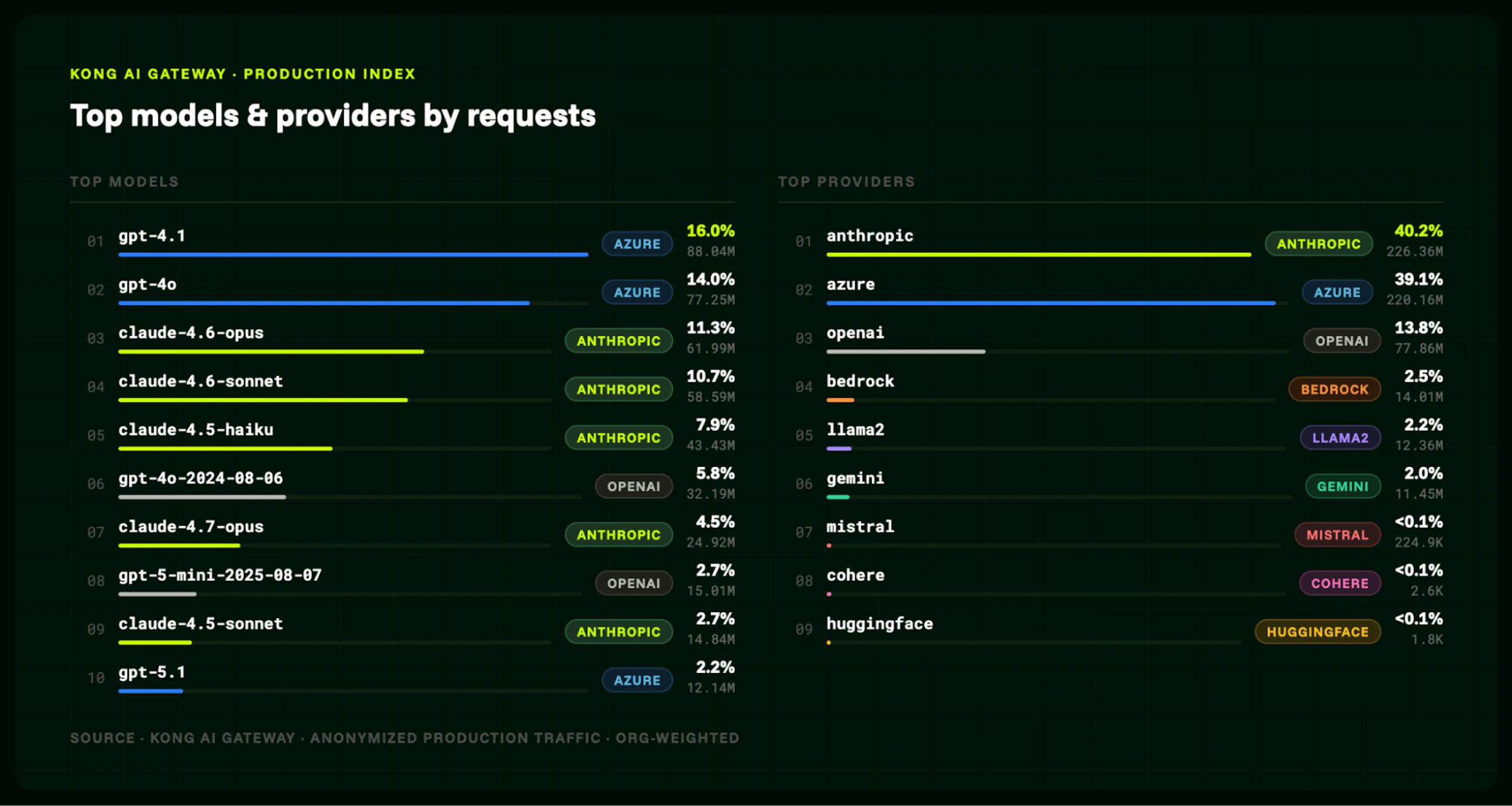Click the ANTHROPIC badge in the Top Providers list

tap(1319, 243)
